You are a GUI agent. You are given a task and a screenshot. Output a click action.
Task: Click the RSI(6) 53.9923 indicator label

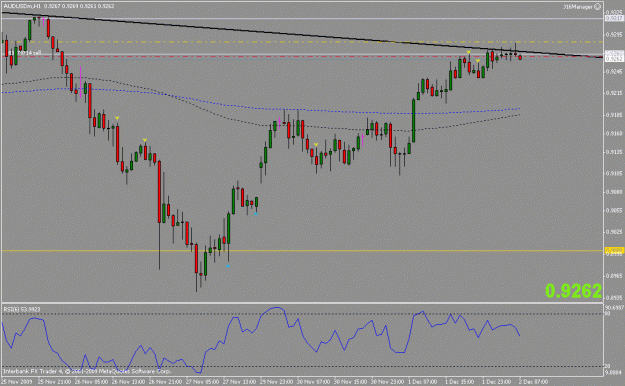pos(22,309)
